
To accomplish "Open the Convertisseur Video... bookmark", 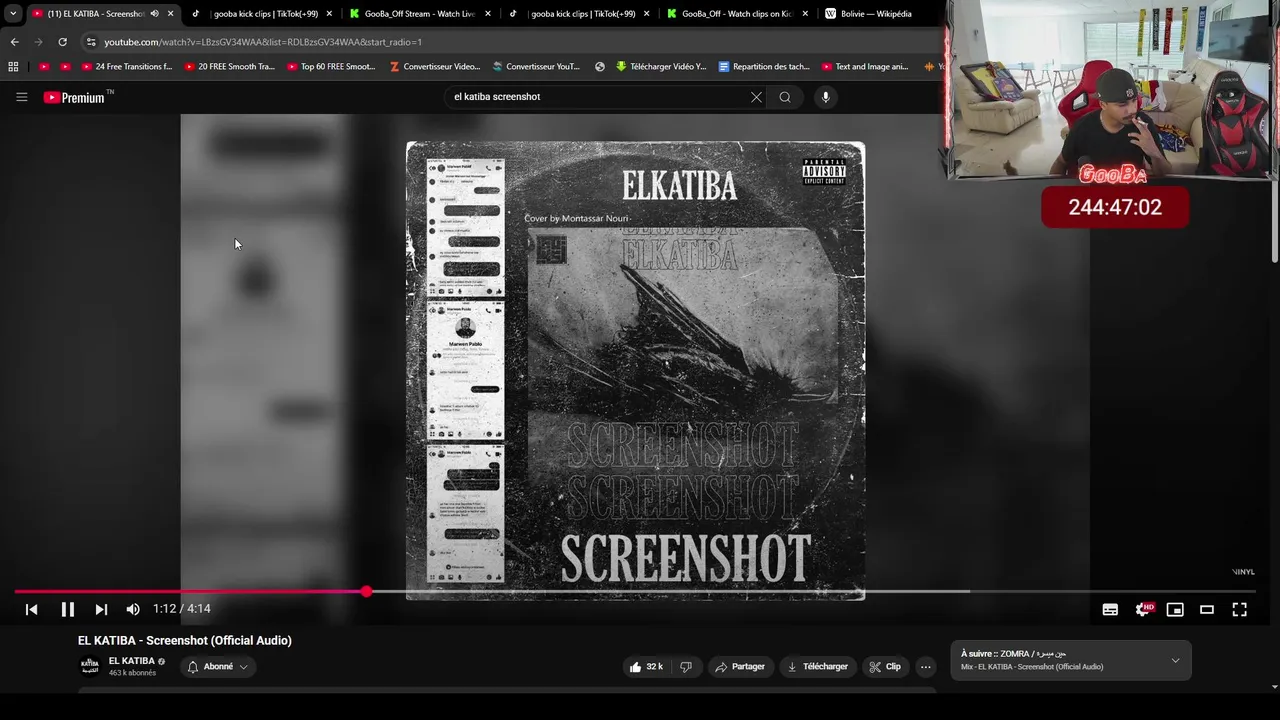I will pyautogui.click(x=434, y=67).
